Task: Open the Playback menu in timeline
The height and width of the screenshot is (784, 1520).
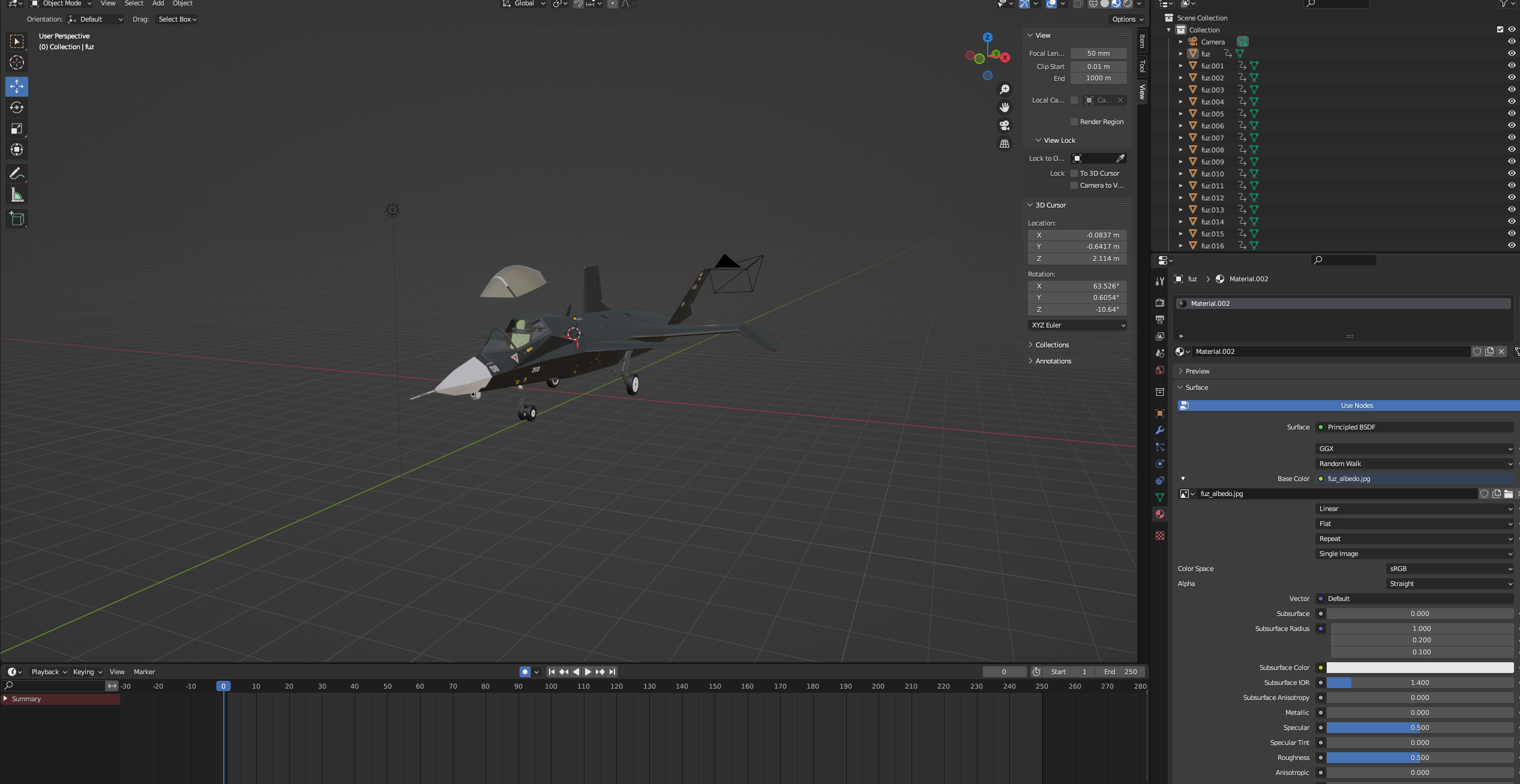Action: point(49,672)
